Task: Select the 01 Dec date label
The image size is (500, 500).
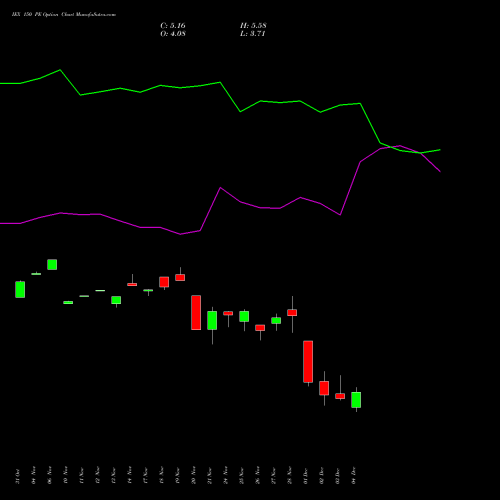Action: pos(306,476)
